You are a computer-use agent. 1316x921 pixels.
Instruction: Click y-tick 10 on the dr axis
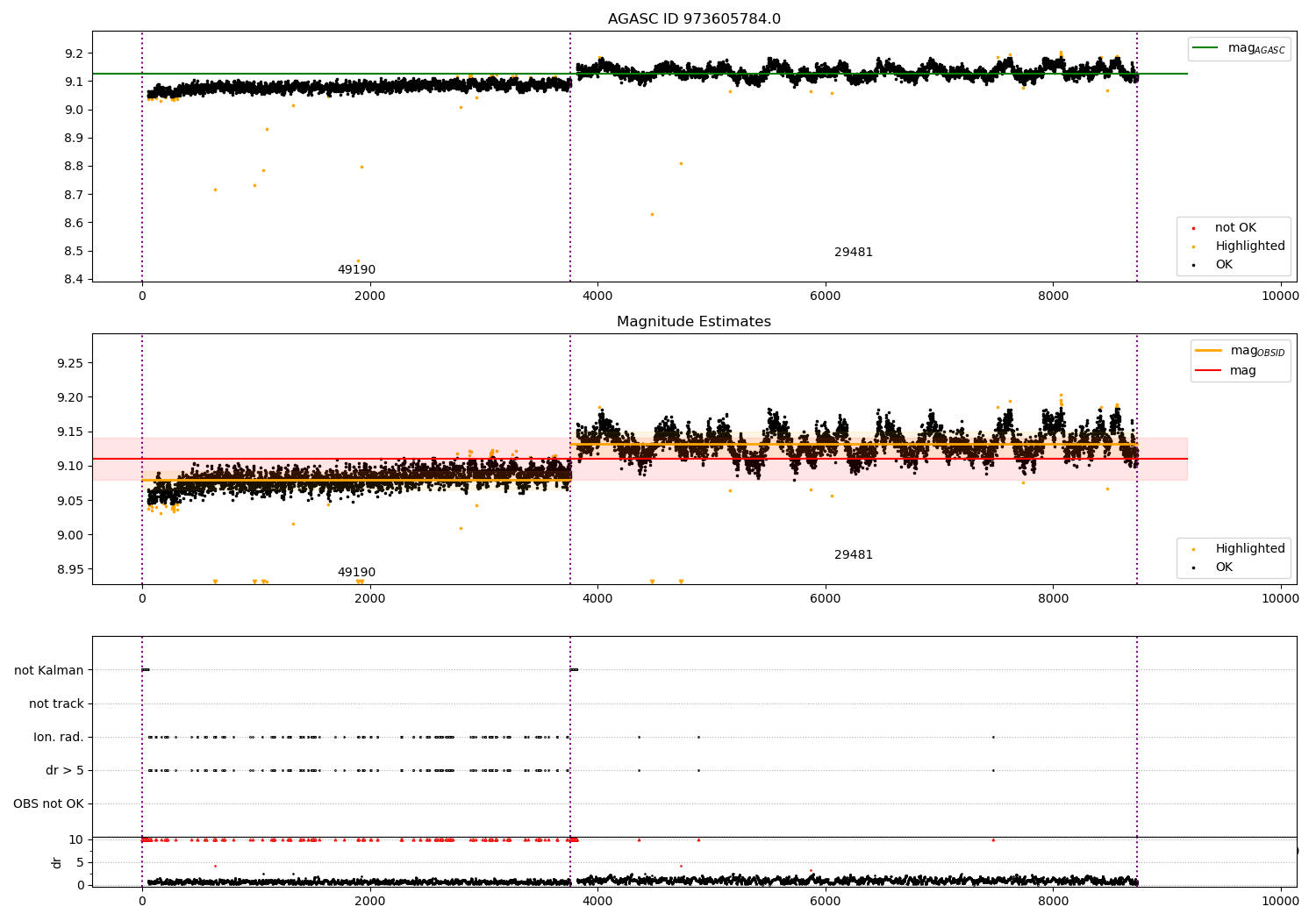click(x=76, y=840)
